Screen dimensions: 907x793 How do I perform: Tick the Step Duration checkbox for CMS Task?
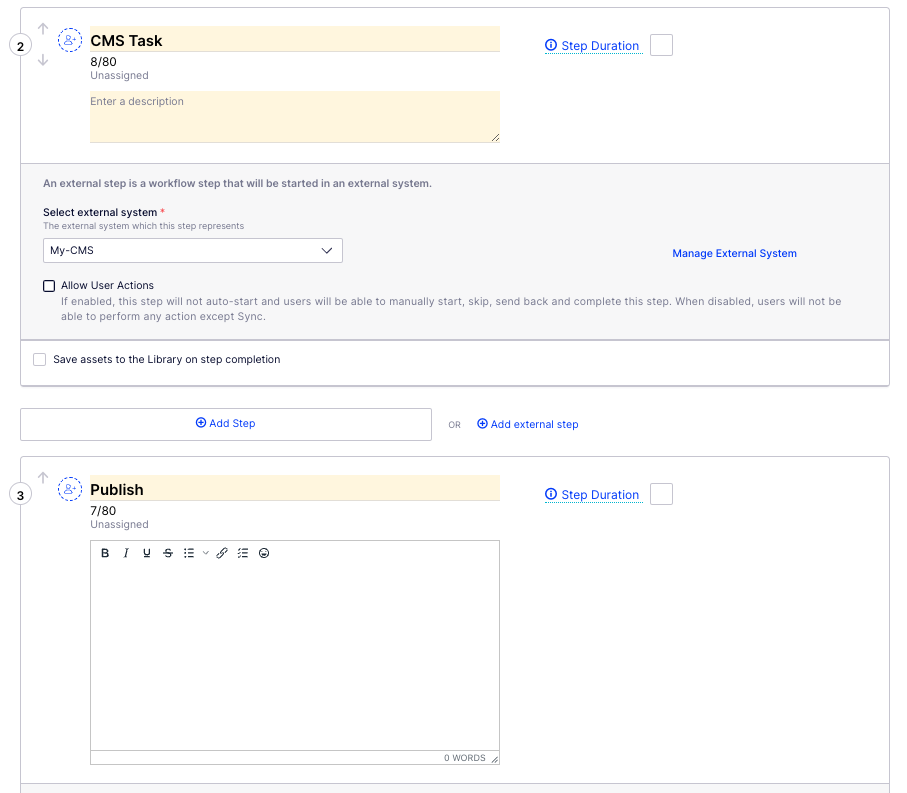coord(661,45)
